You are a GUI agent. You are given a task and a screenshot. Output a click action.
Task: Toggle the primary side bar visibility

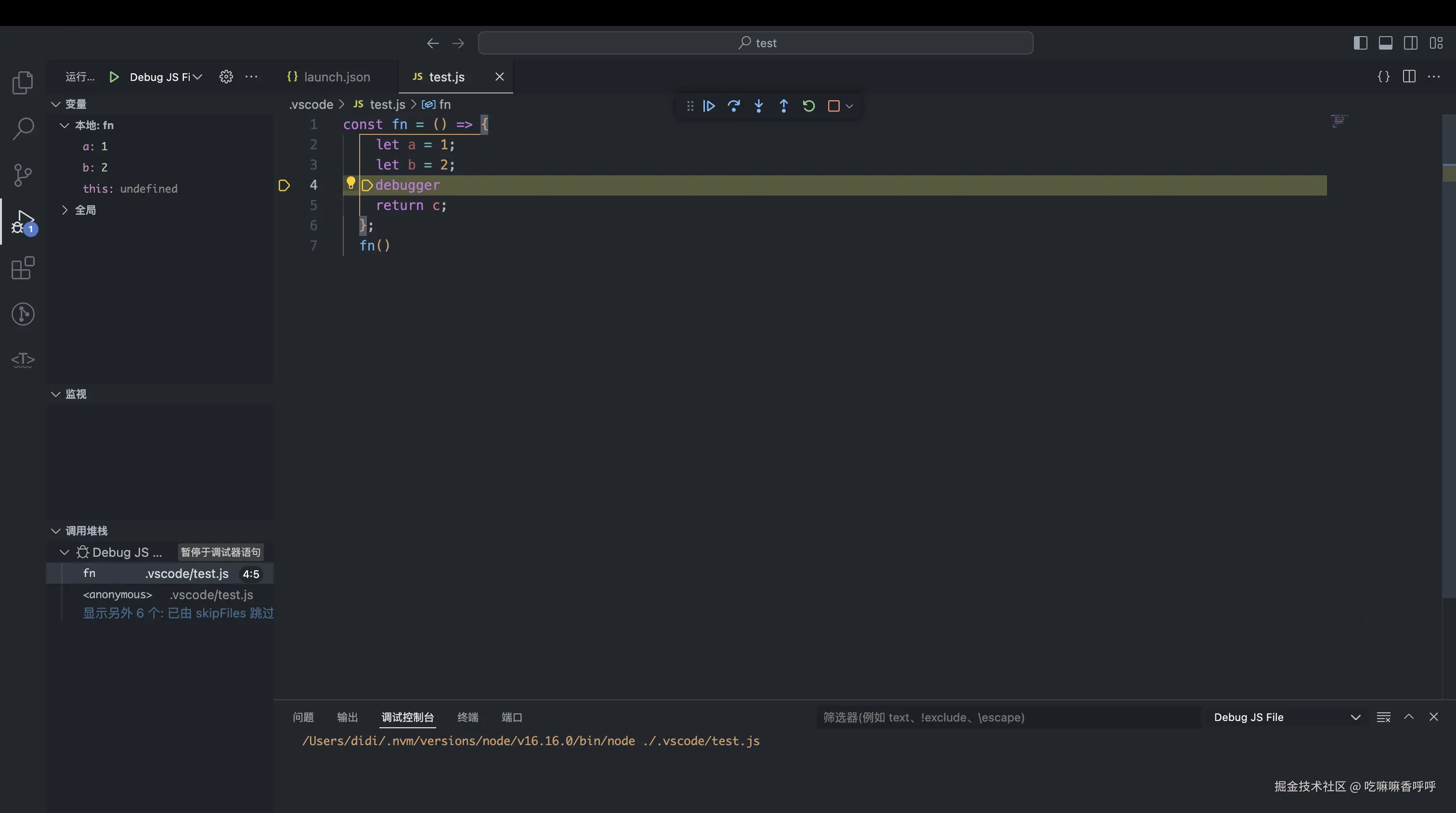pyautogui.click(x=1361, y=43)
